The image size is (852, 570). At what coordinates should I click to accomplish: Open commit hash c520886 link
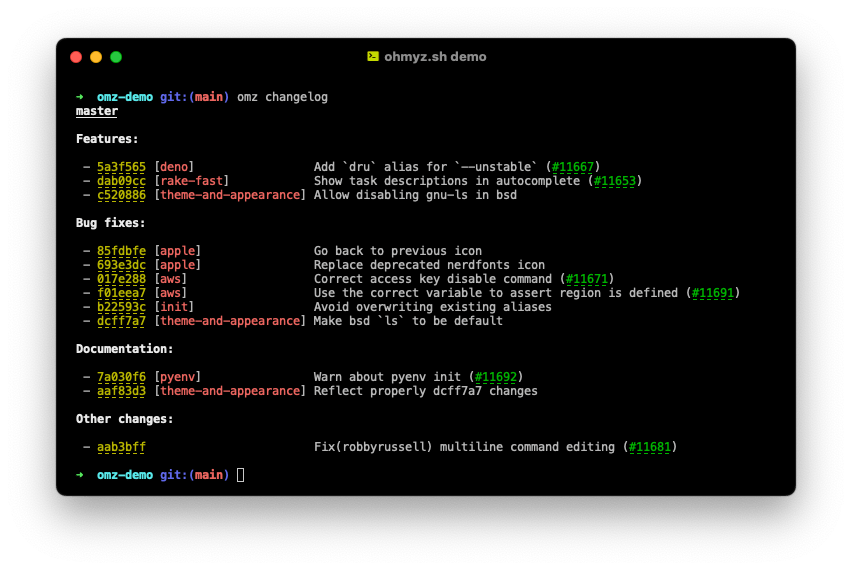tap(121, 195)
